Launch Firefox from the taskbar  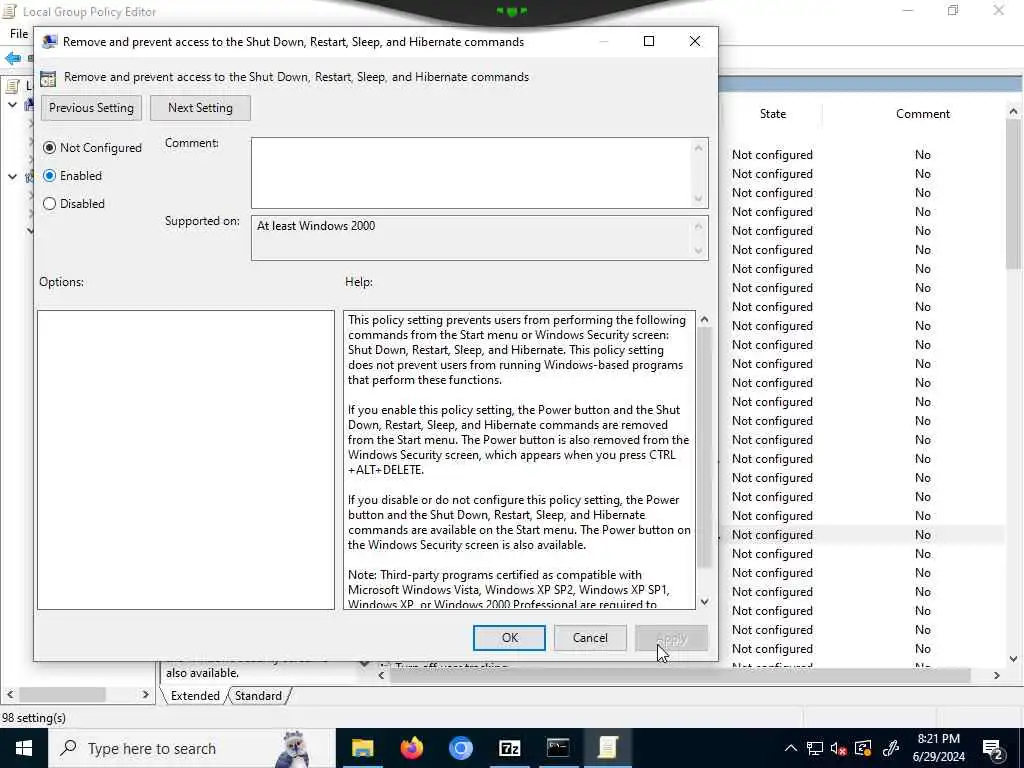(x=411, y=748)
